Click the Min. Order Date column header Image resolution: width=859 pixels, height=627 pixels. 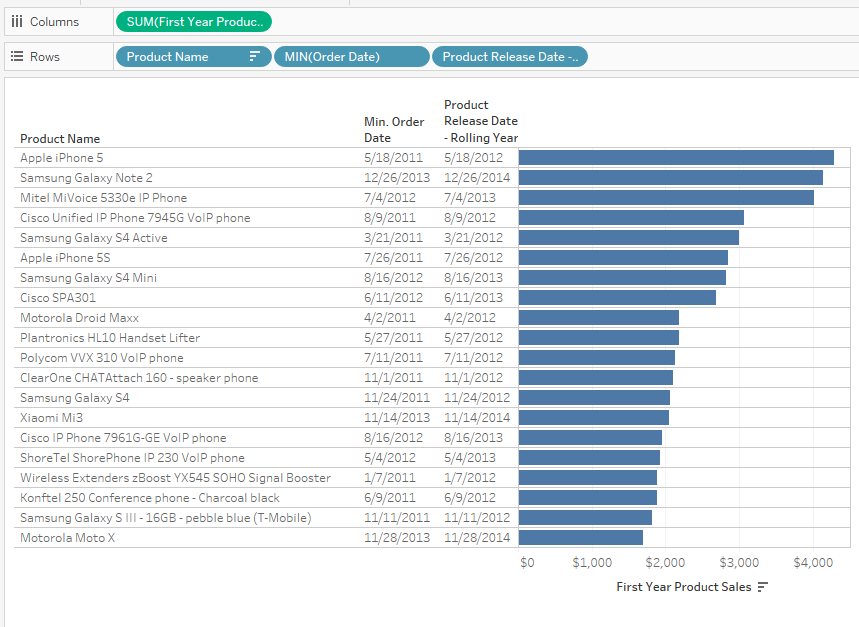[394, 130]
